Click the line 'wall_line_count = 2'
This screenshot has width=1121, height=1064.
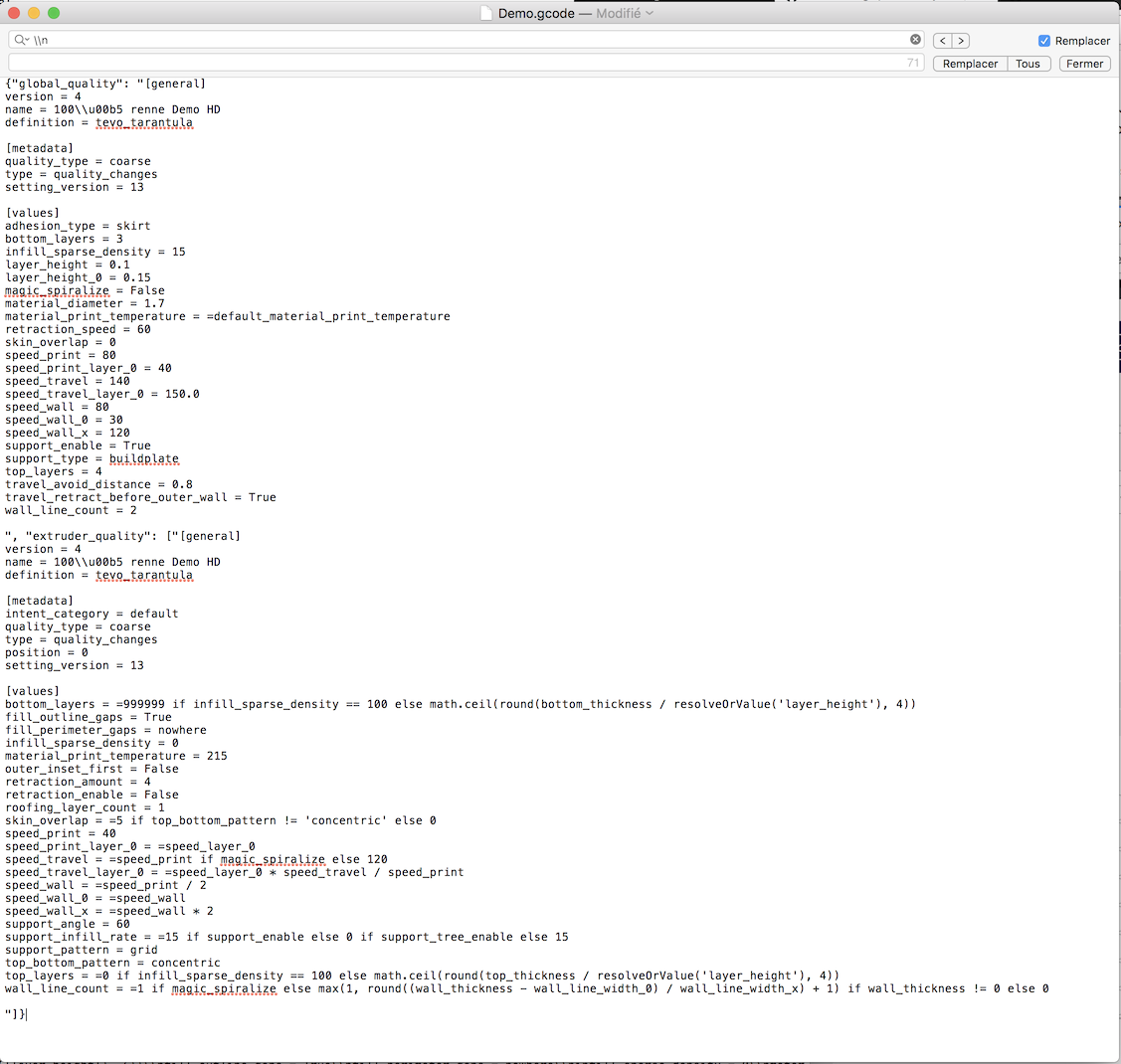pos(71,510)
